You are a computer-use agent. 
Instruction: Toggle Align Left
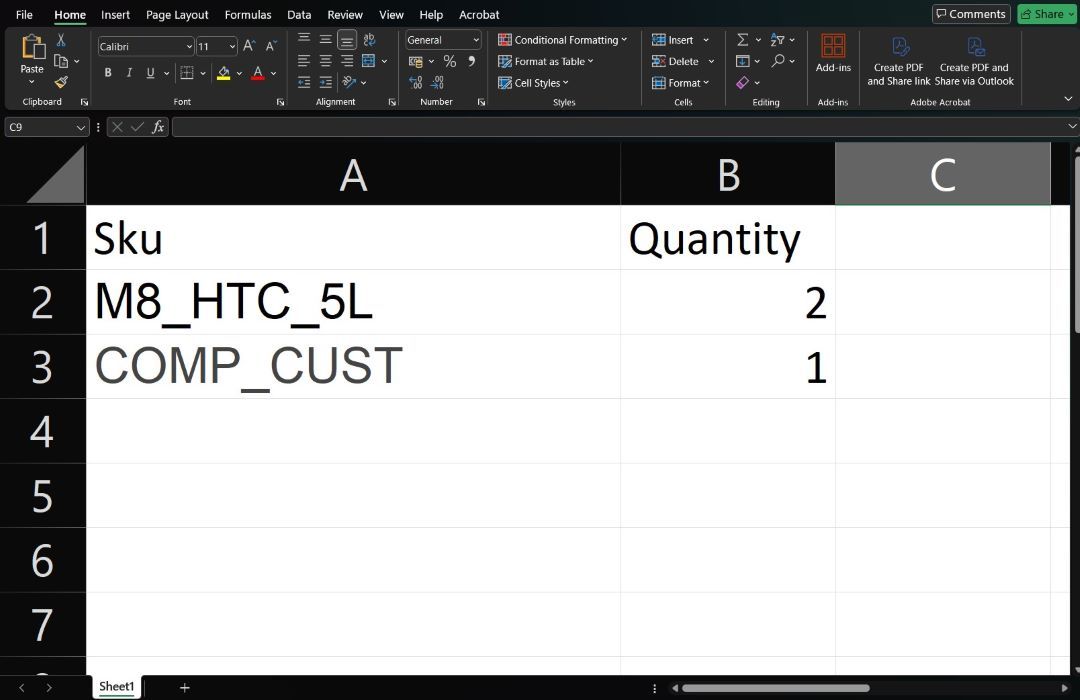click(x=304, y=61)
